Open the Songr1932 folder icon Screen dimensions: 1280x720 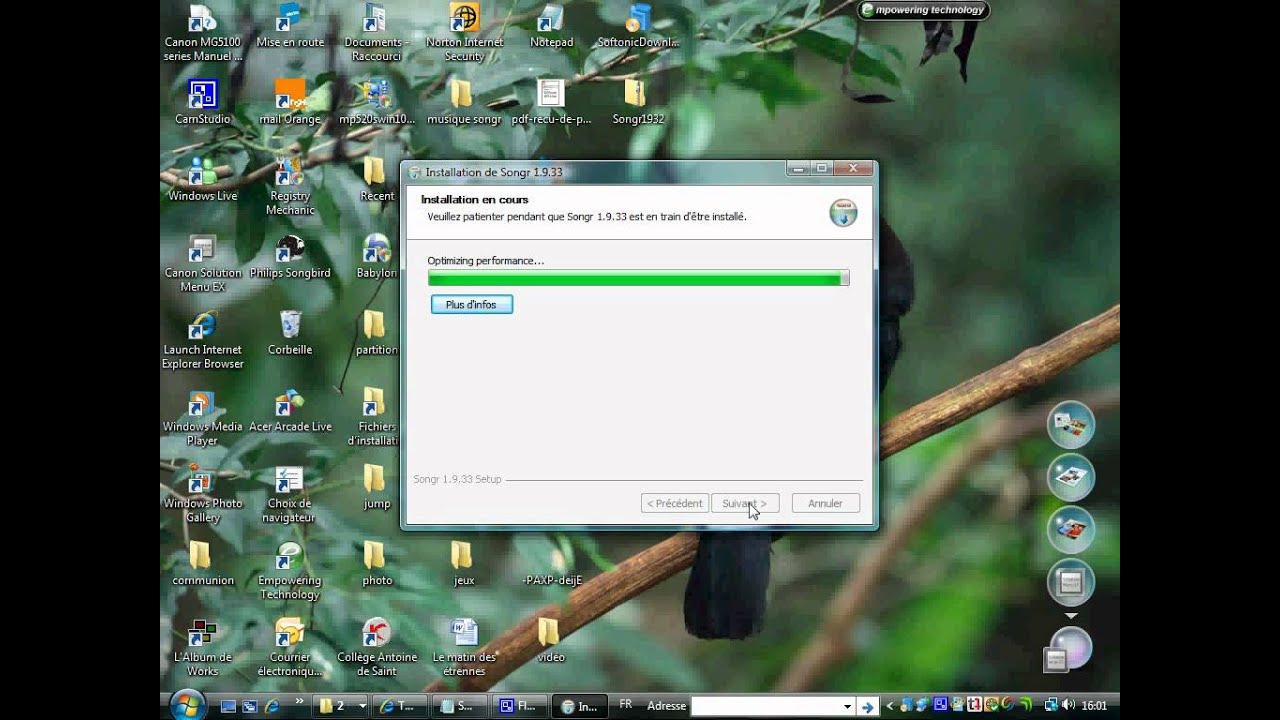637,103
